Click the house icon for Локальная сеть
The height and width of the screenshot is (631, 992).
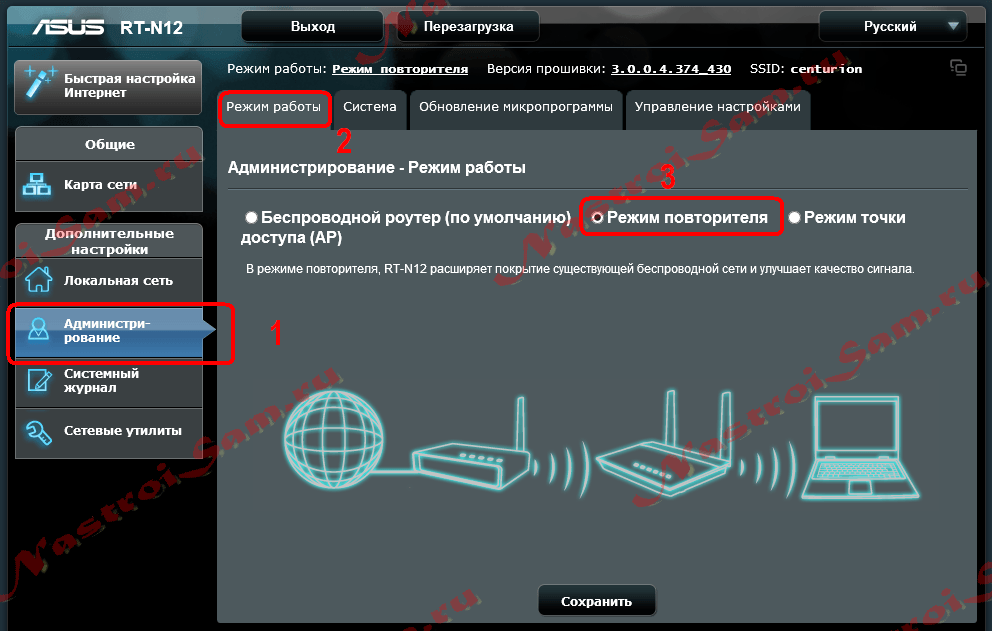point(38,281)
